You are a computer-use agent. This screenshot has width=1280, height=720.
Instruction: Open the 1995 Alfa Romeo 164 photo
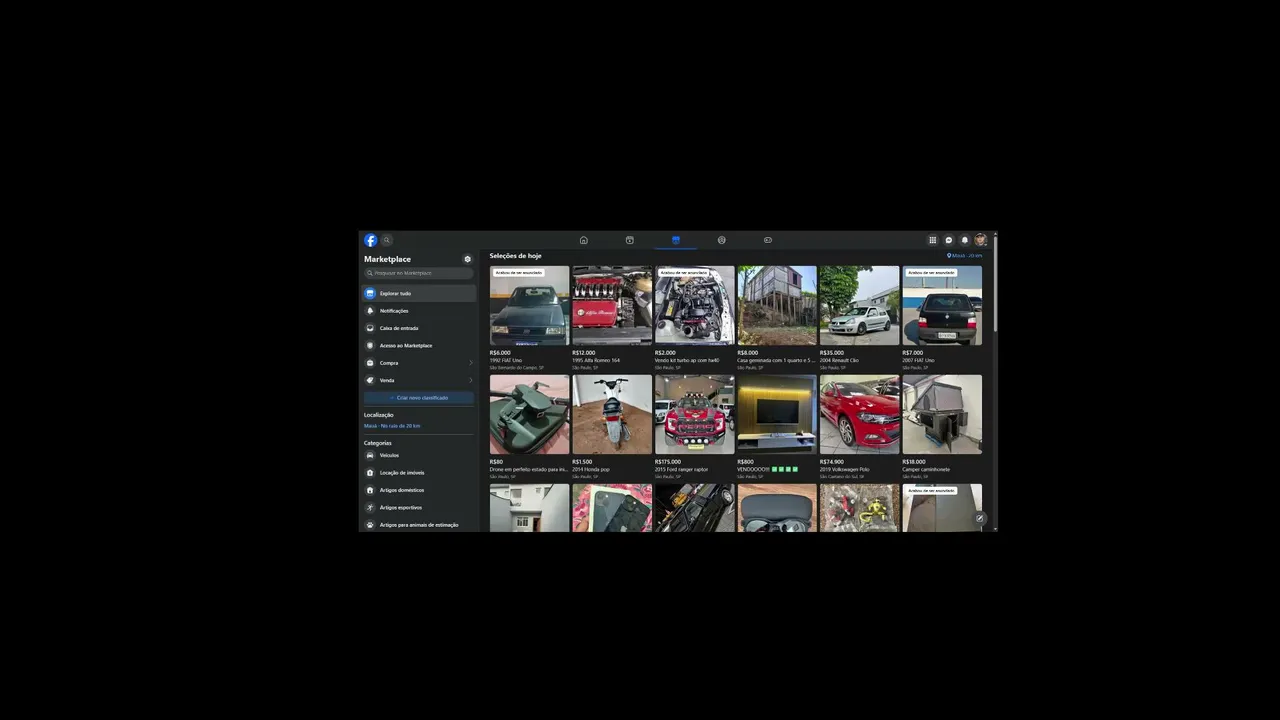click(612, 305)
